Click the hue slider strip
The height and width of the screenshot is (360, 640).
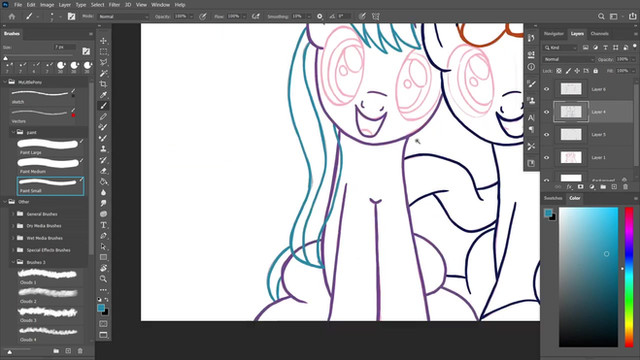pyautogui.click(x=629, y=277)
